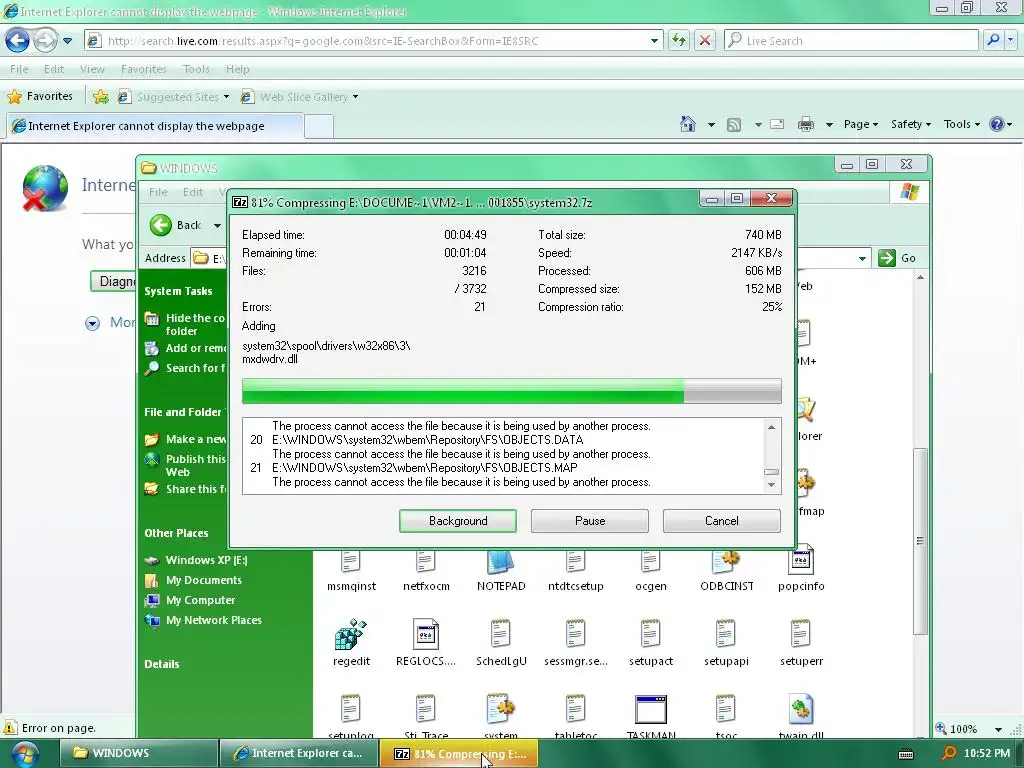The width and height of the screenshot is (1024, 768).
Task: Open My Documents in Other Places
Action: (x=203, y=580)
